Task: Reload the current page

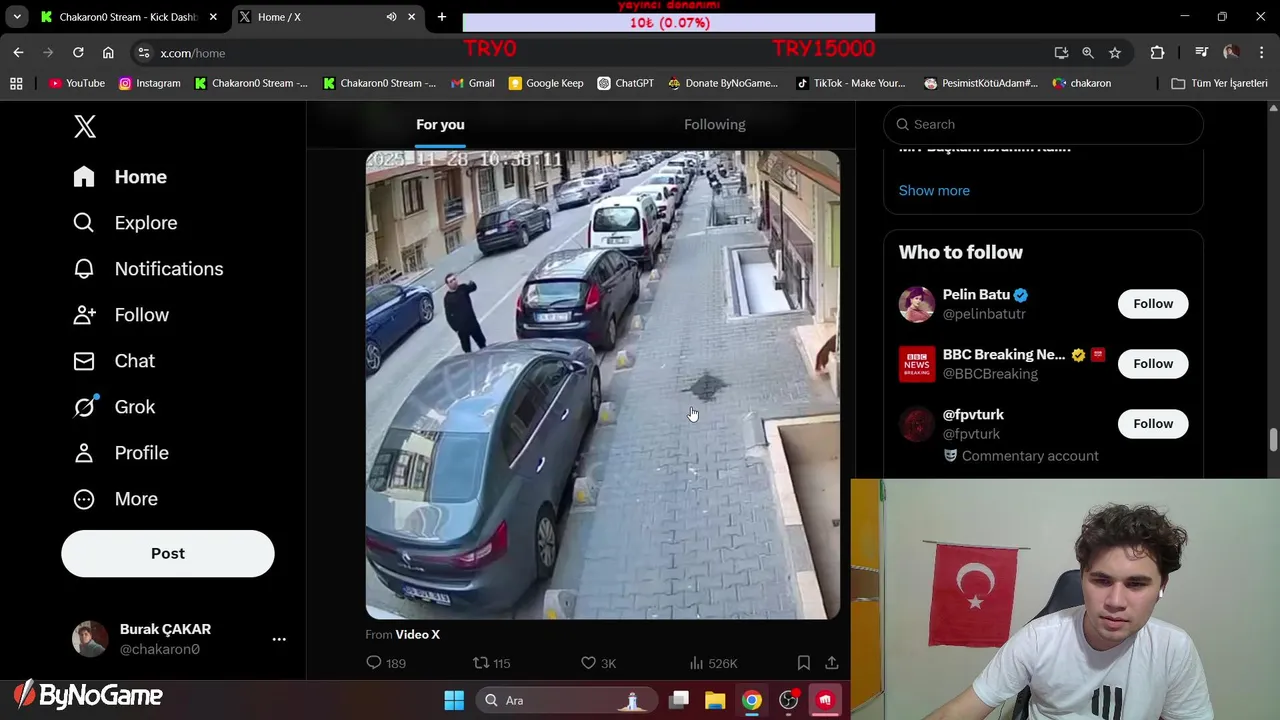Action: [x=78, y=53]
